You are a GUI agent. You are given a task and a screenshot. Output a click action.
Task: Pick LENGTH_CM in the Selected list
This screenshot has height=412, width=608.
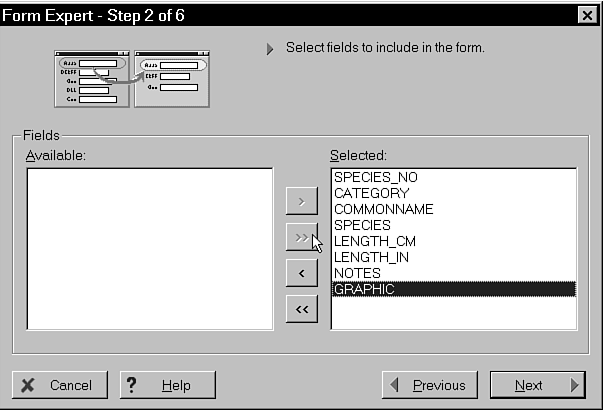point(374,241)
